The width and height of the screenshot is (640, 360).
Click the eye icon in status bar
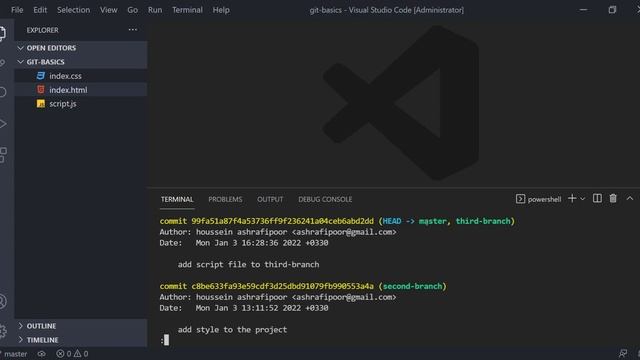point(42,354)
